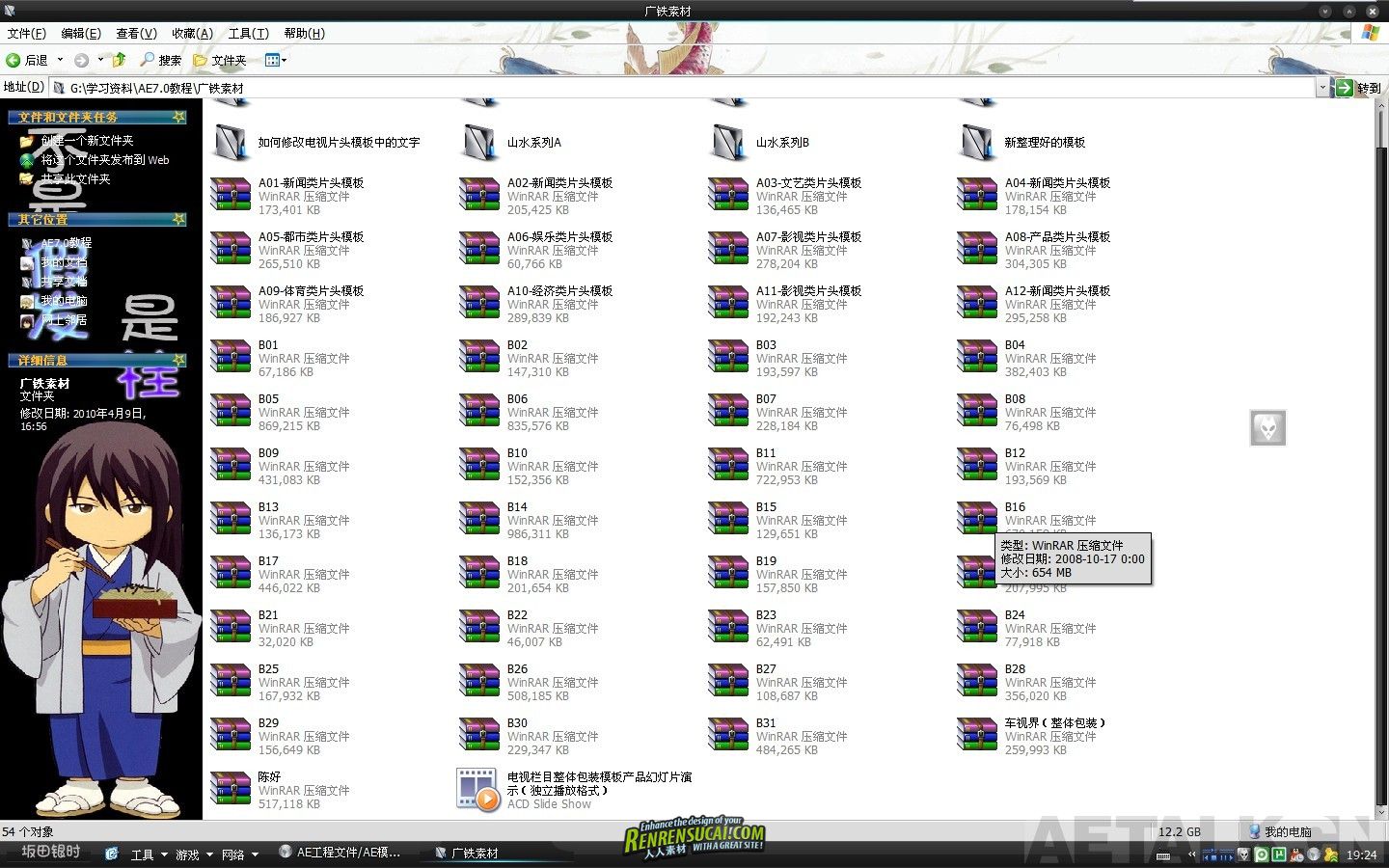1389x868 pixels.
Task: Select the 如何修改电视片头模板中的文字 folder icon
Action: coord(231,142)
